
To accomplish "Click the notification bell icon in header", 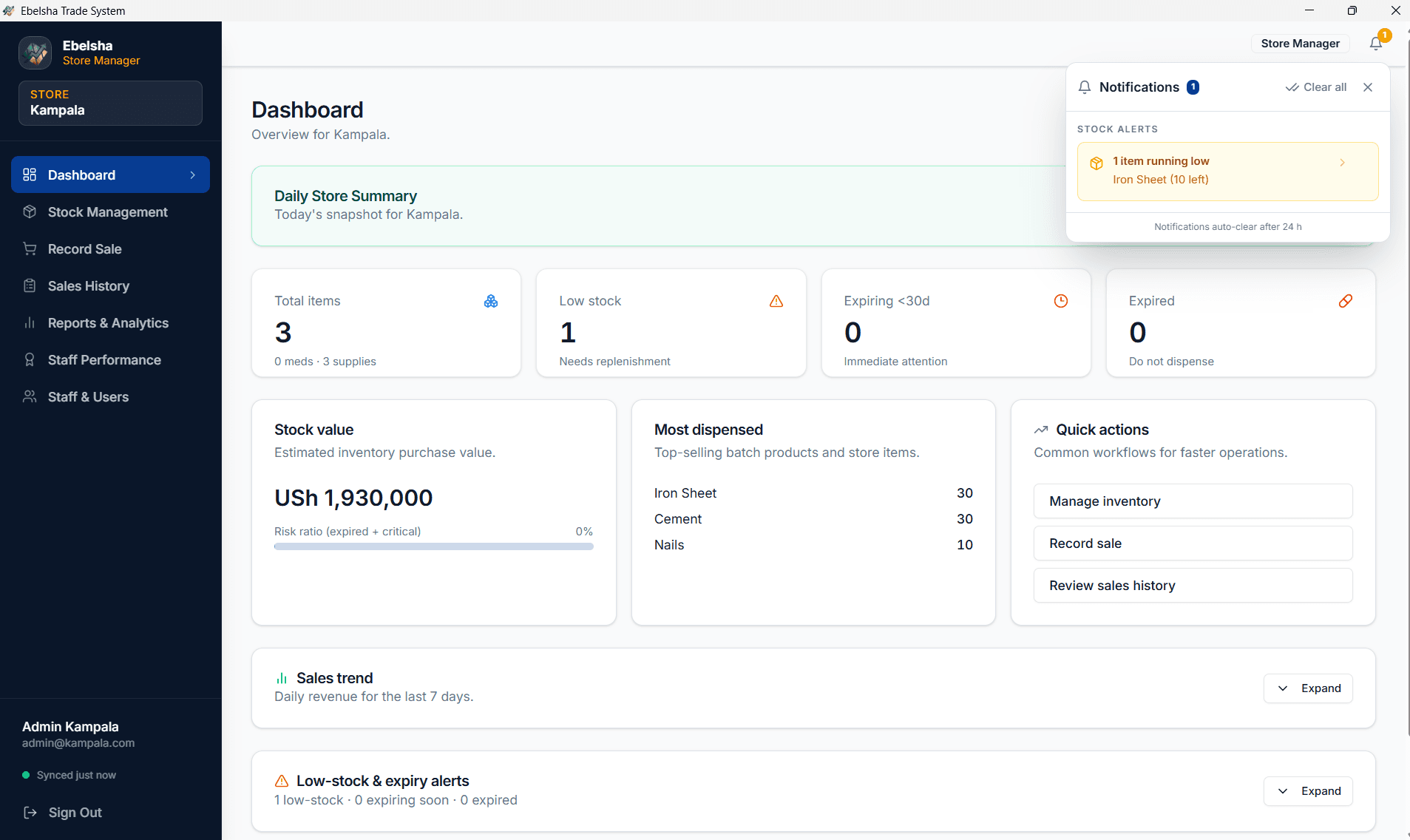I will [1375, 44].
